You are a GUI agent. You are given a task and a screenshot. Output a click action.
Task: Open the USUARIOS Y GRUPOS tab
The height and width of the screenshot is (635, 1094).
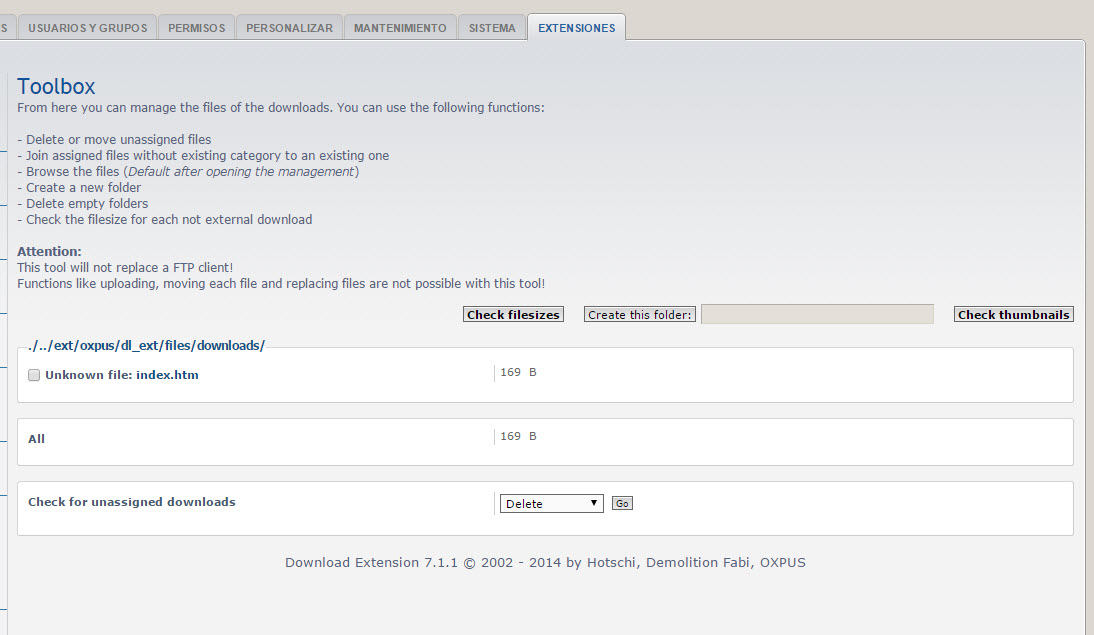click(88, 28)
